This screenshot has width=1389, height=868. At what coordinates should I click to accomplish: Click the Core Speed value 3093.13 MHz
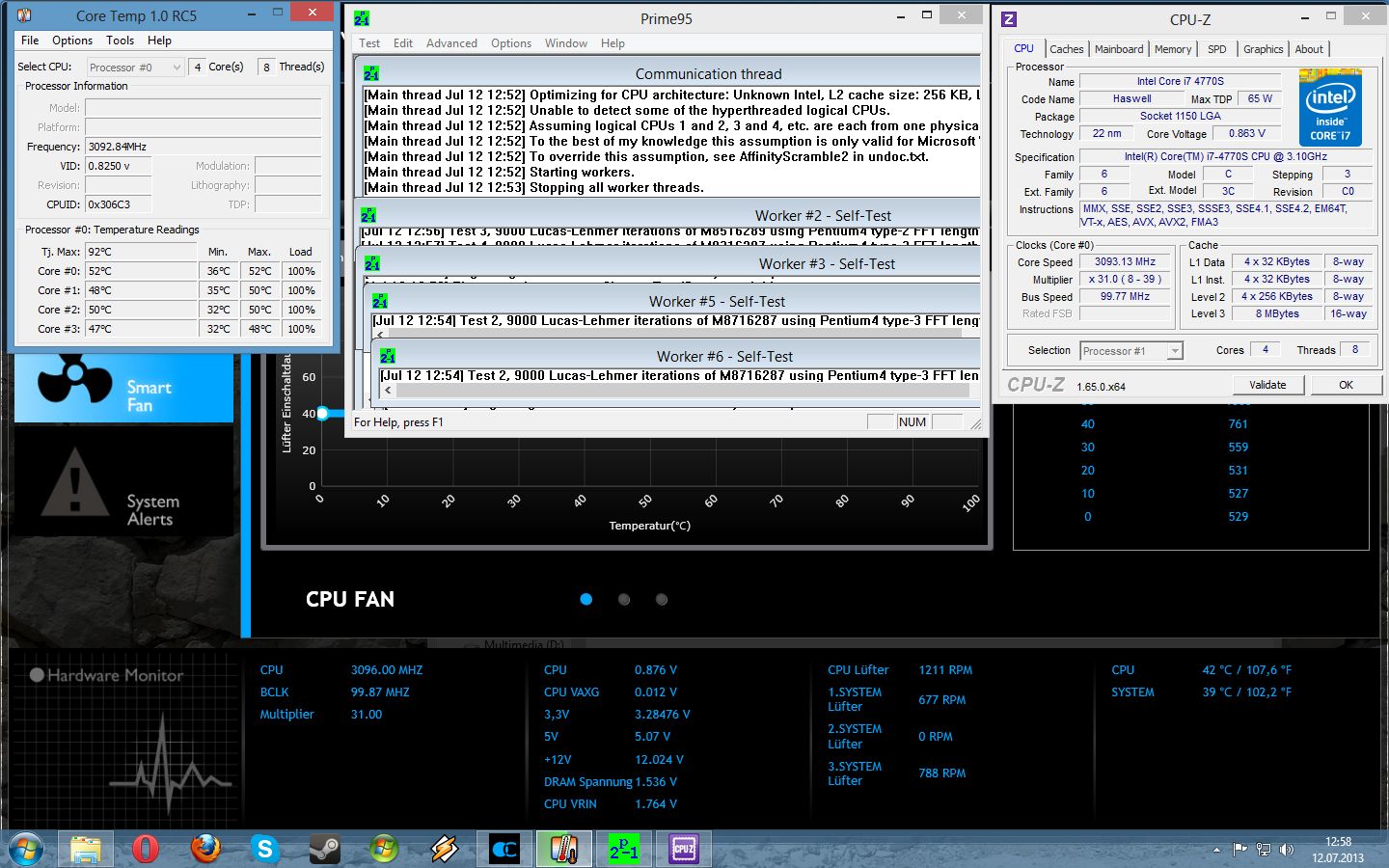[1125, 261]
